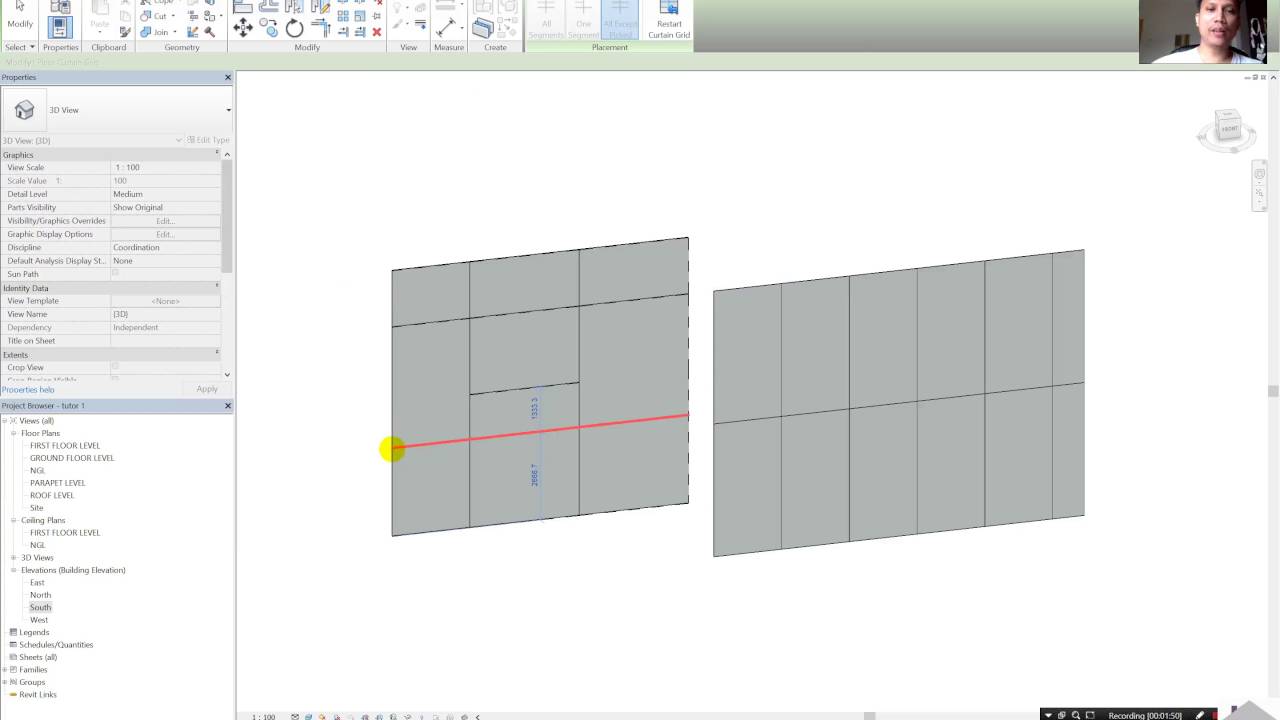1280x720 pixels.
Task: Click the Rotate tool icon
Action: pyautogui.click(x=295, y=29)
